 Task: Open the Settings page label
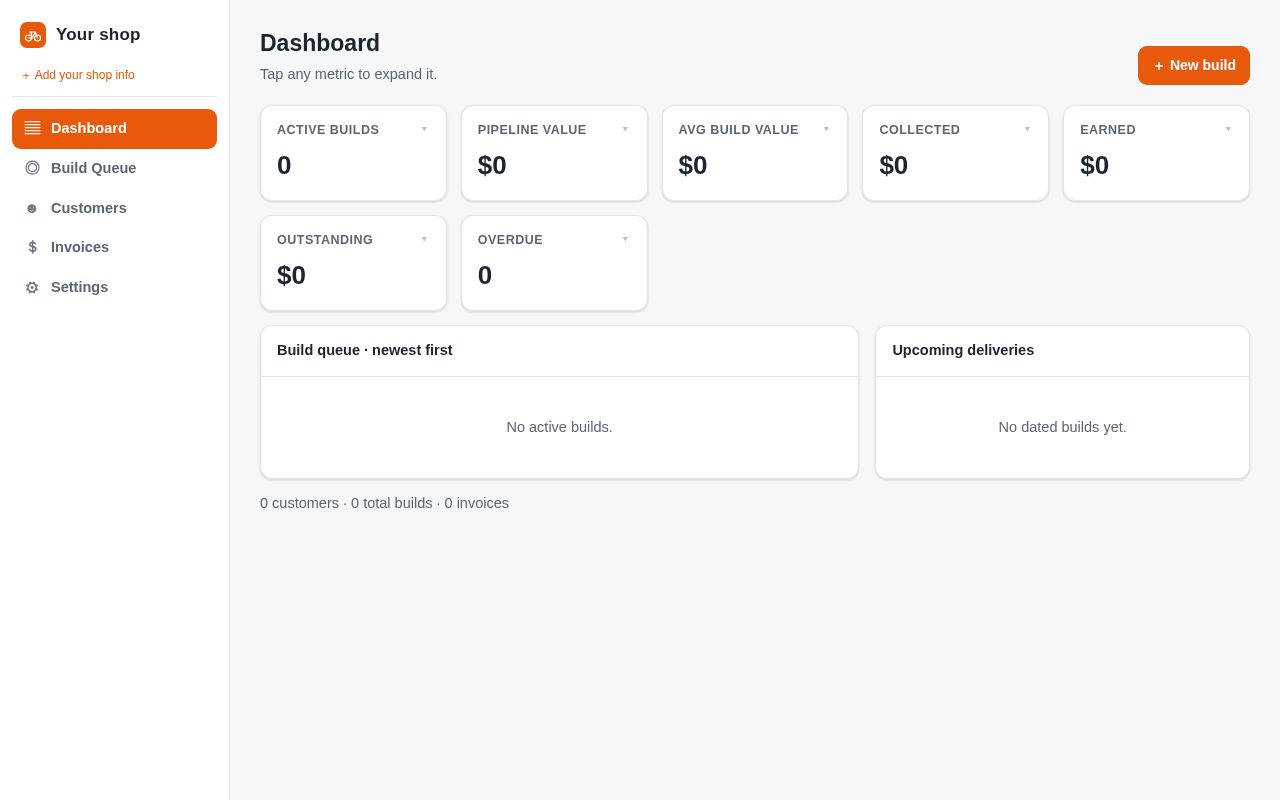tap(79, 287)
